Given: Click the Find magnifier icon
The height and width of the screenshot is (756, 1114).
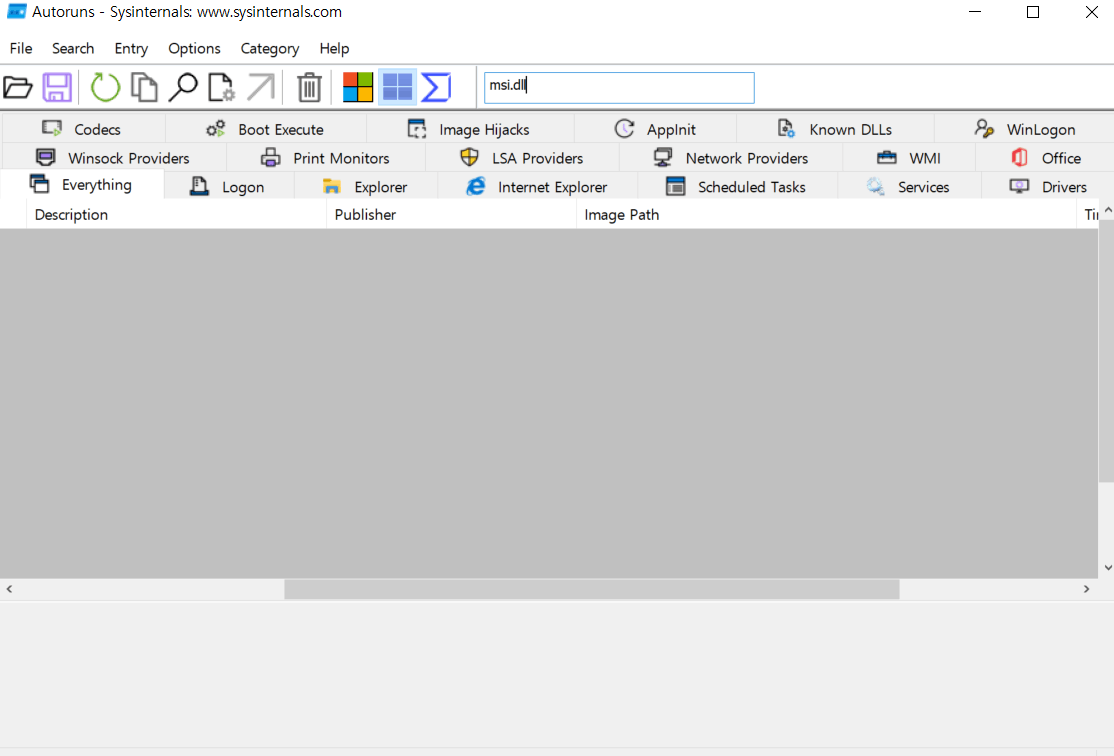Looking at the screenshot, I should coord(183,87).
